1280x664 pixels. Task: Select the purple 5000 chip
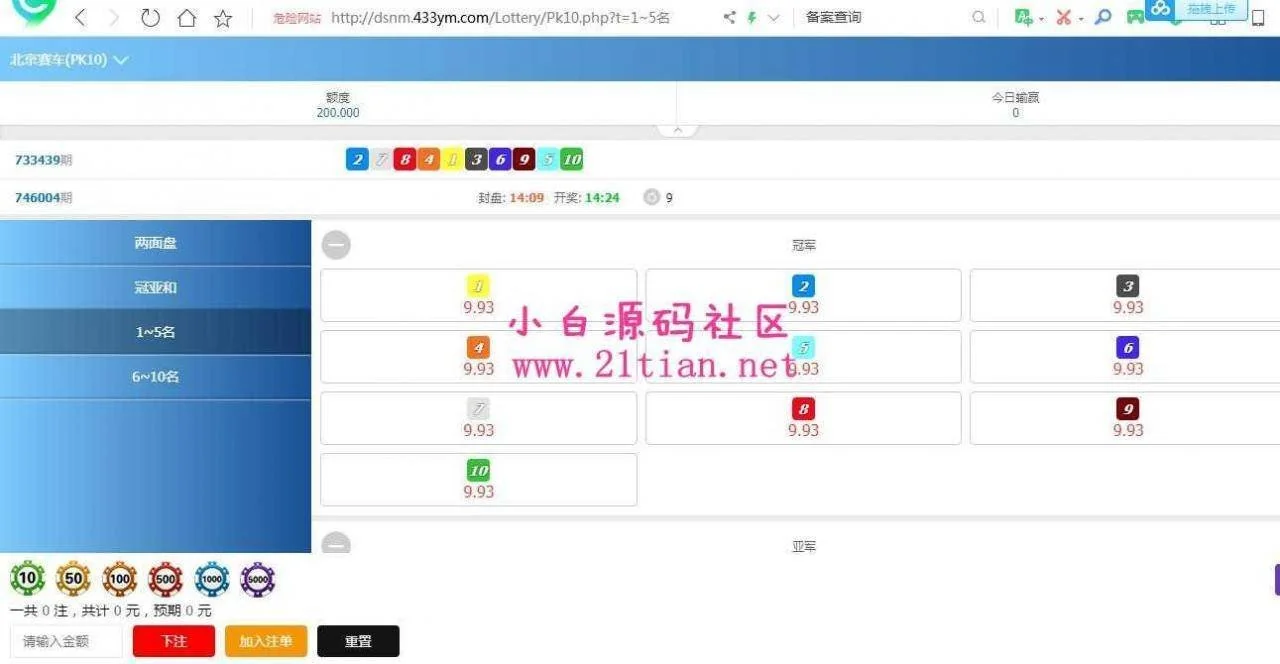coord(258,579)
